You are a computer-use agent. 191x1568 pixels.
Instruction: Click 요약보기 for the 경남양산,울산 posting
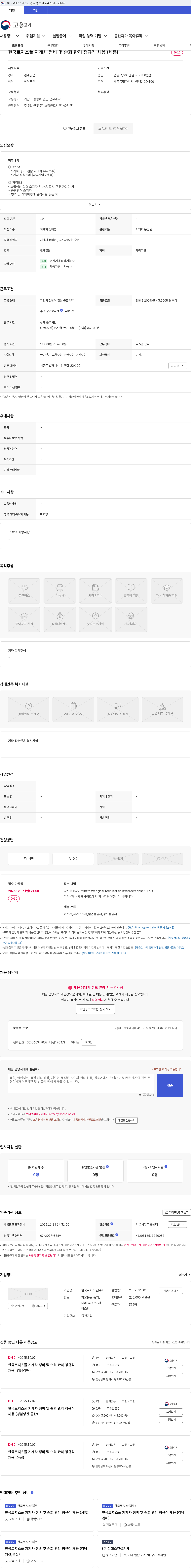click(x=171, y=1412)
